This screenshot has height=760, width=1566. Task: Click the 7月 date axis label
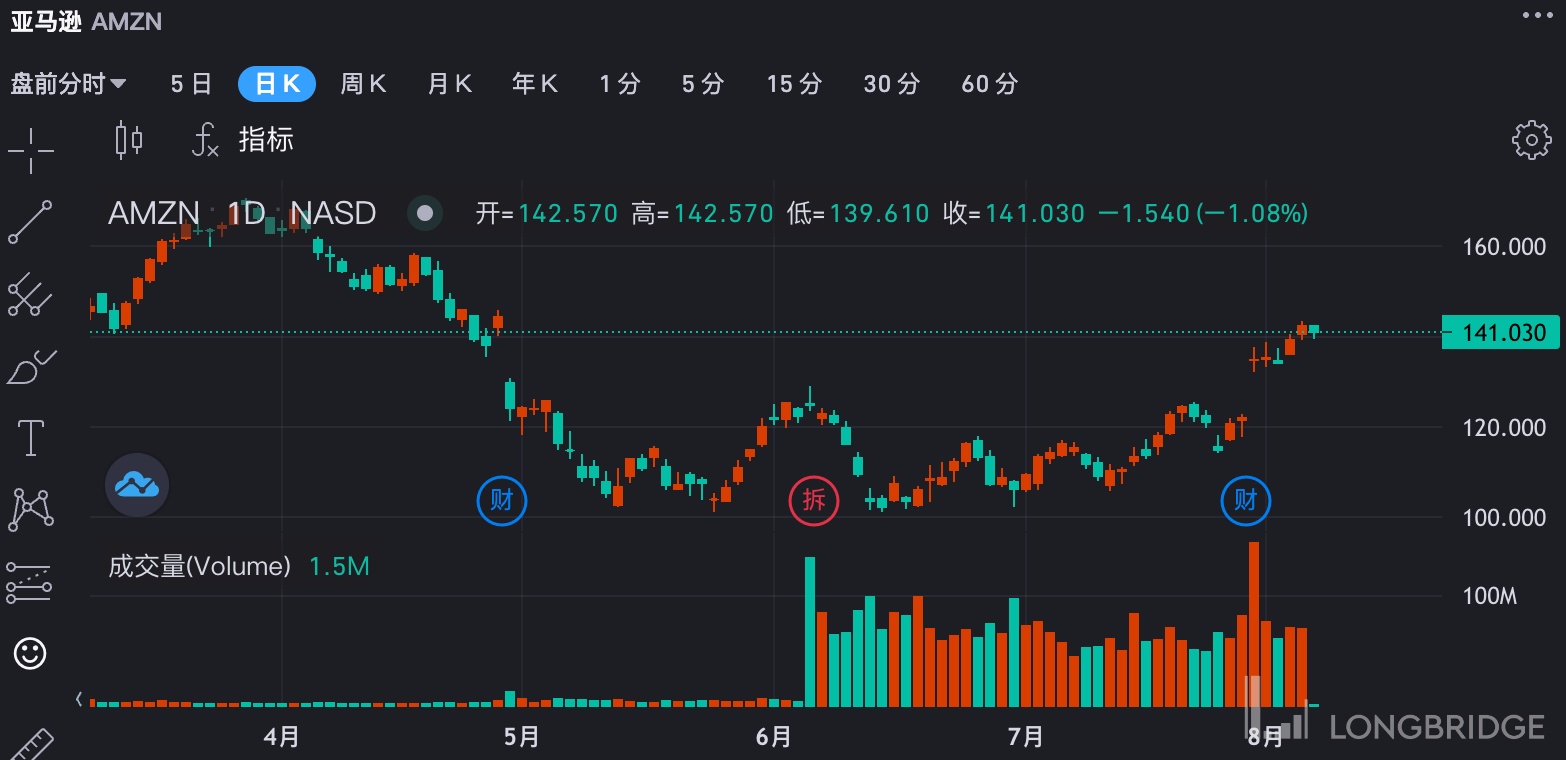(x=1026, y=737)
